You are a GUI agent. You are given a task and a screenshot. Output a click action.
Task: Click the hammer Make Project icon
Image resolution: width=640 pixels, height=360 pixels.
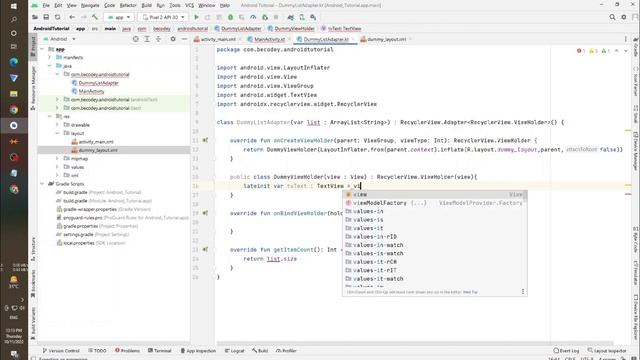point(95,17)
